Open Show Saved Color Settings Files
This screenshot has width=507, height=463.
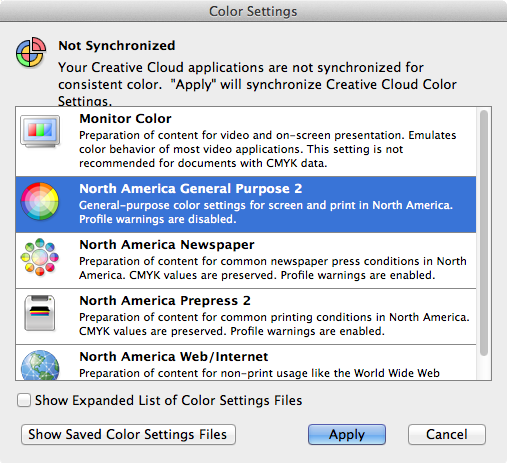[x=128, y=434]
